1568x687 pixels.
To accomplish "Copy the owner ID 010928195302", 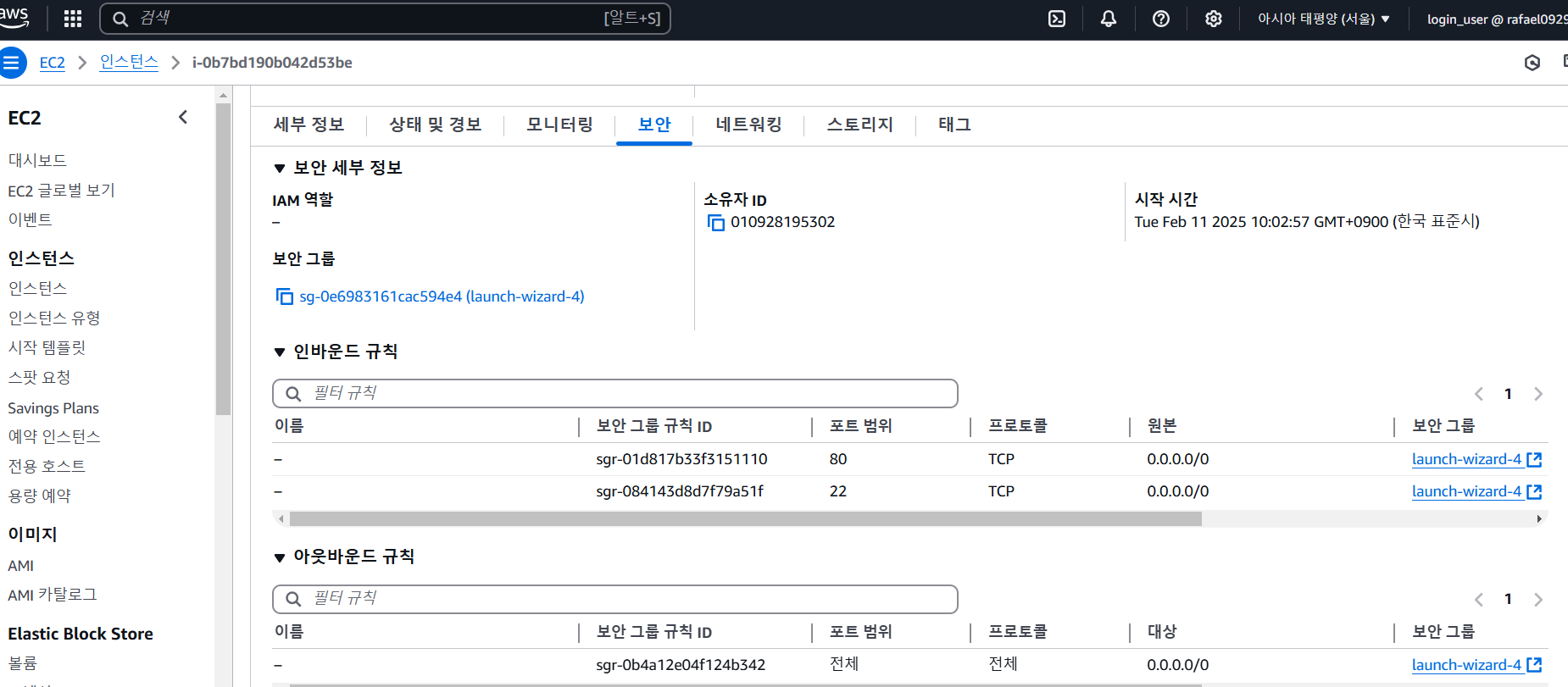I will coord(716,223).
